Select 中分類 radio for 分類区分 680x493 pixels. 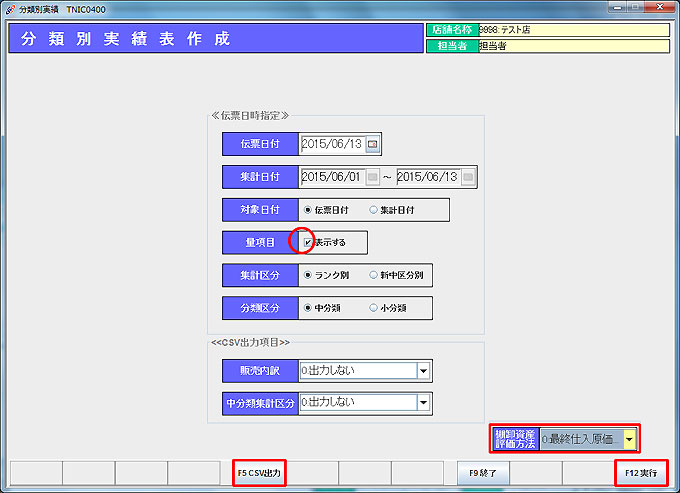(x=307, y=308)
